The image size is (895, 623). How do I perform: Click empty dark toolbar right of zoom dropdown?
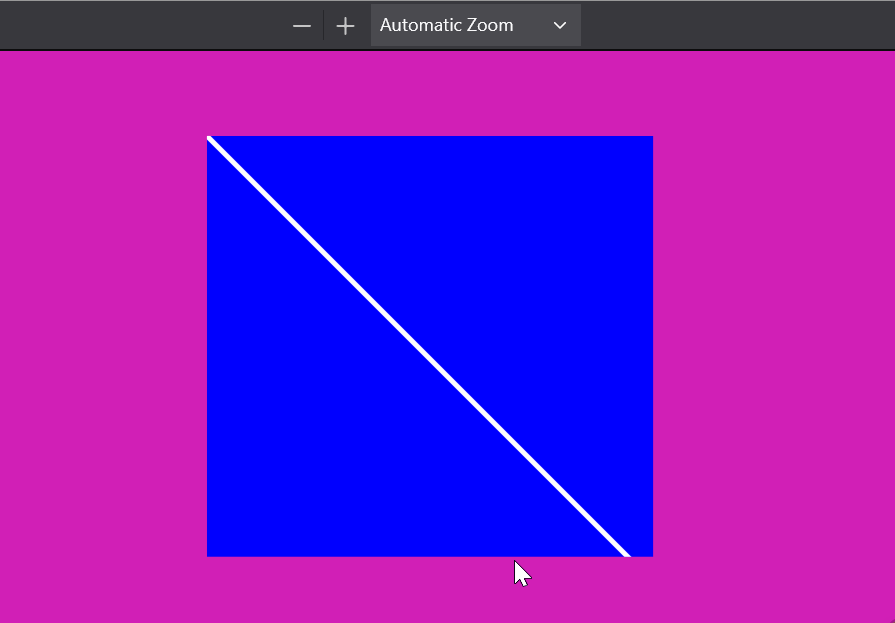click(736, 25)
